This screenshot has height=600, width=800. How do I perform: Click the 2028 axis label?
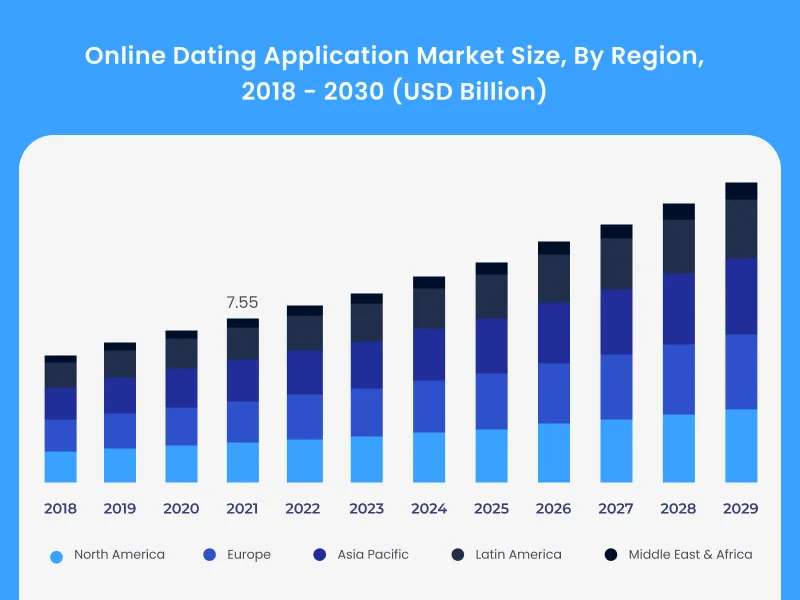pyautogui.click(x=678, y=509)
